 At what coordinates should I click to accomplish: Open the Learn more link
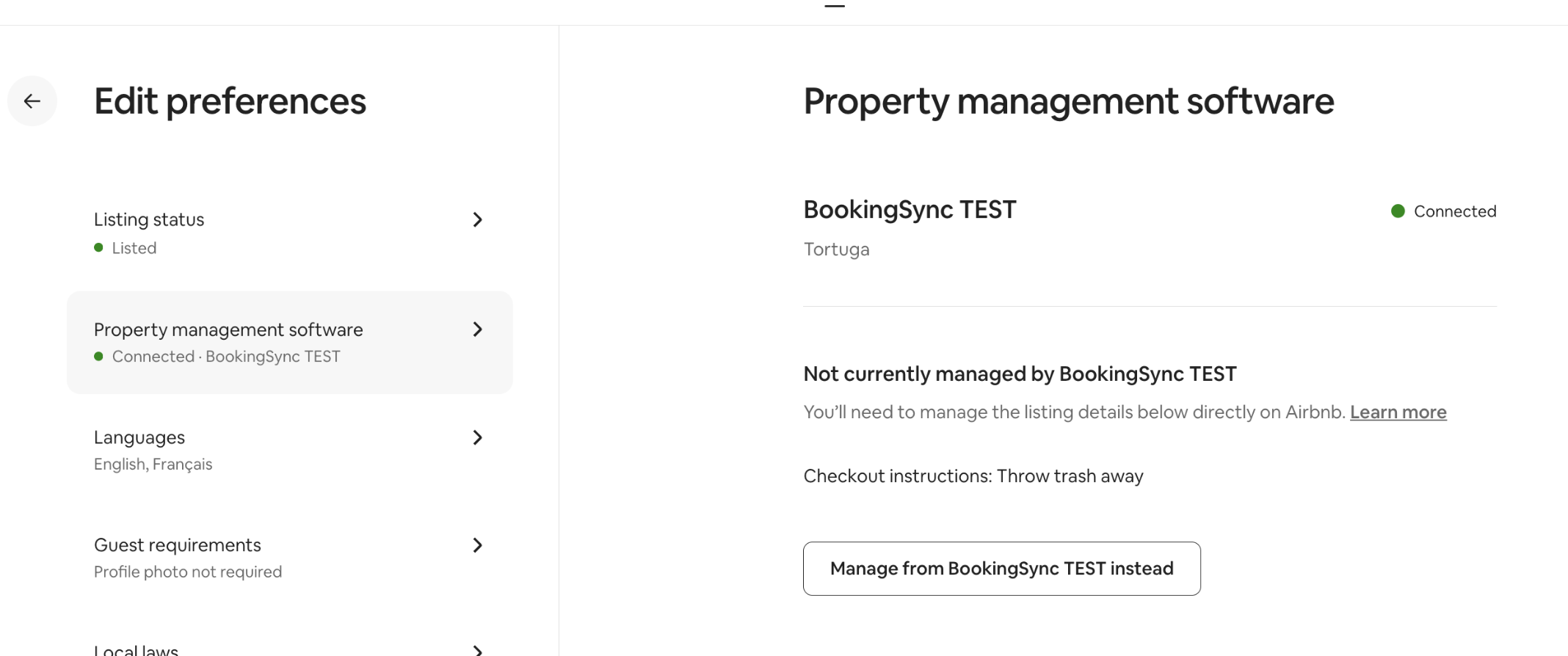pos(1398,412)
